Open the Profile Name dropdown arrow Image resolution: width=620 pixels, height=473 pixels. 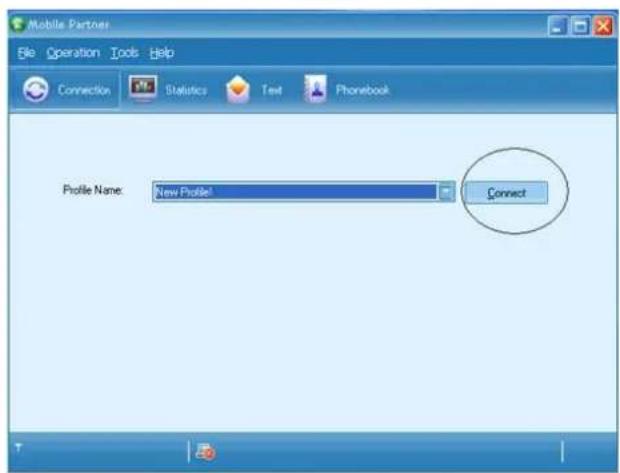(x=446, y=192)
